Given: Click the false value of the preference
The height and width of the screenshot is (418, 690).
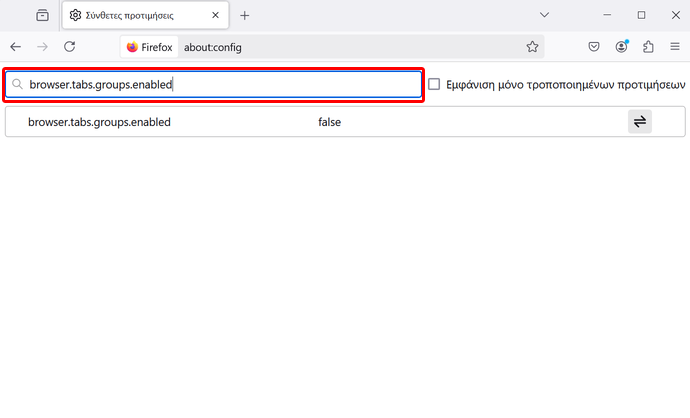Looking at the screenshot, I should 330,122.
